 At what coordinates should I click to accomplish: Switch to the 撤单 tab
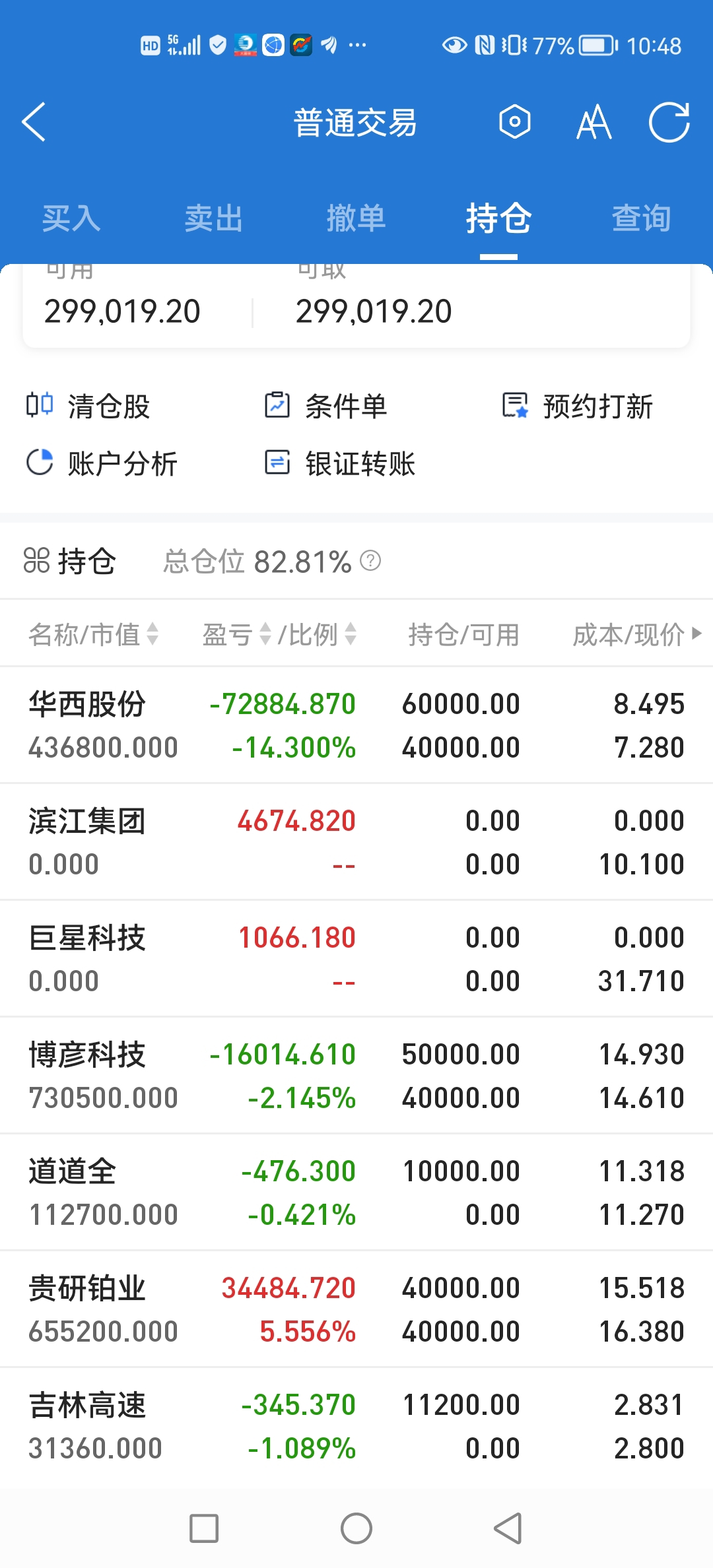tap(356, 218)
